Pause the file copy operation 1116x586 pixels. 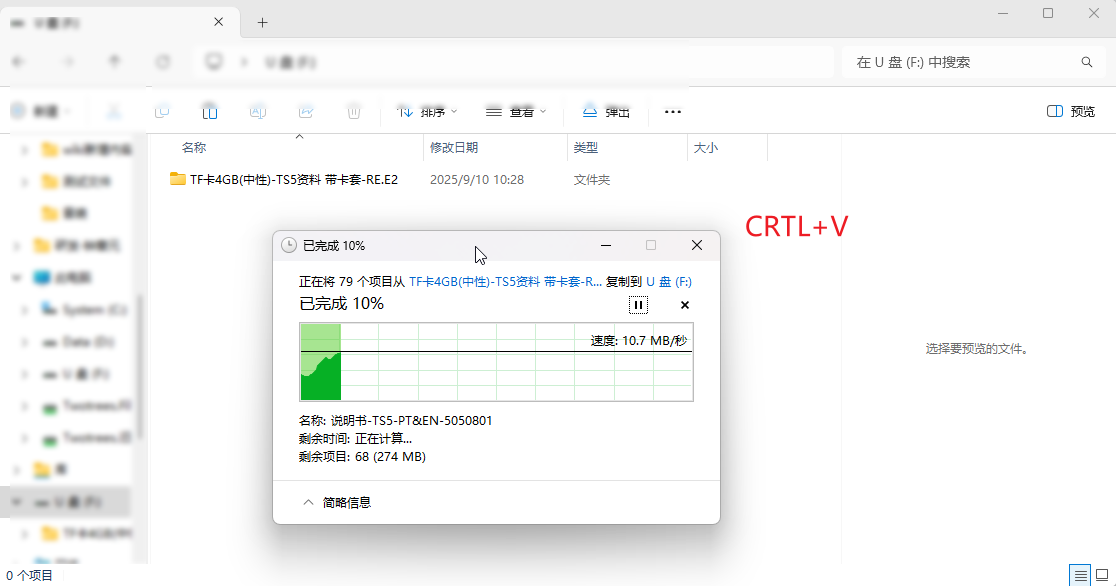pyautogui.click(x=638, y=304)
